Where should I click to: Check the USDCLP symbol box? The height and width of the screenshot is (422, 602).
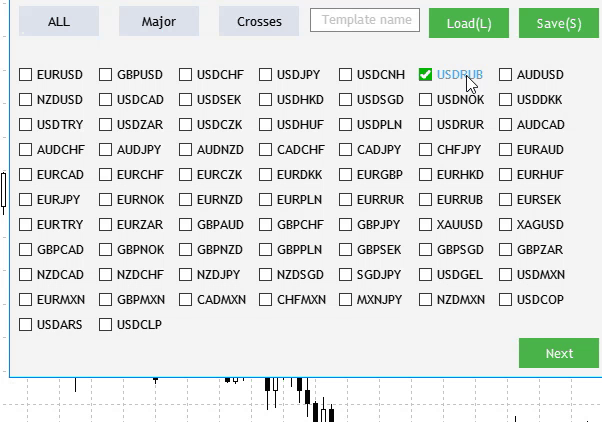pyautogui.click(x=106, y=325)
